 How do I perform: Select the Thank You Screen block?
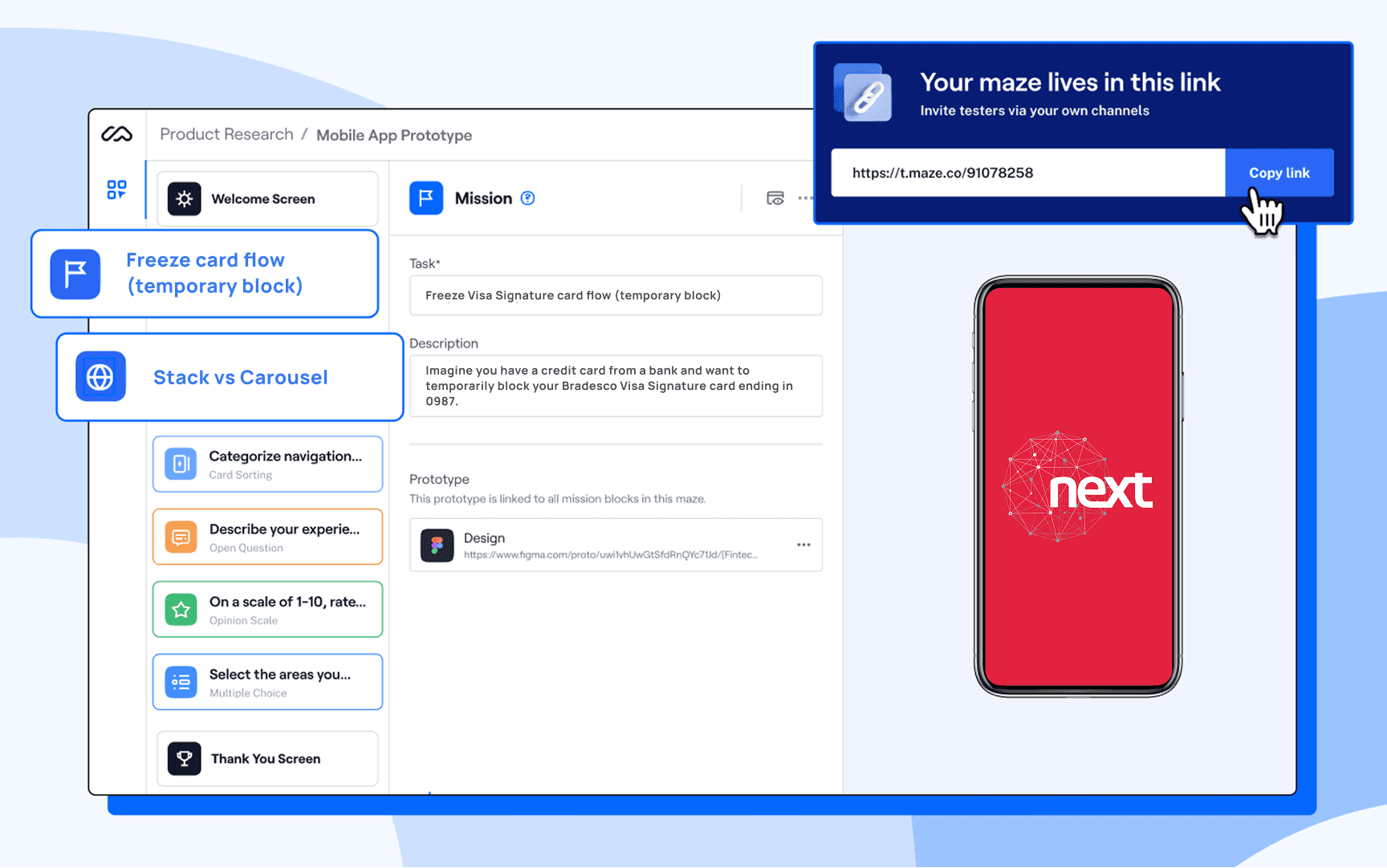(267, 758)
